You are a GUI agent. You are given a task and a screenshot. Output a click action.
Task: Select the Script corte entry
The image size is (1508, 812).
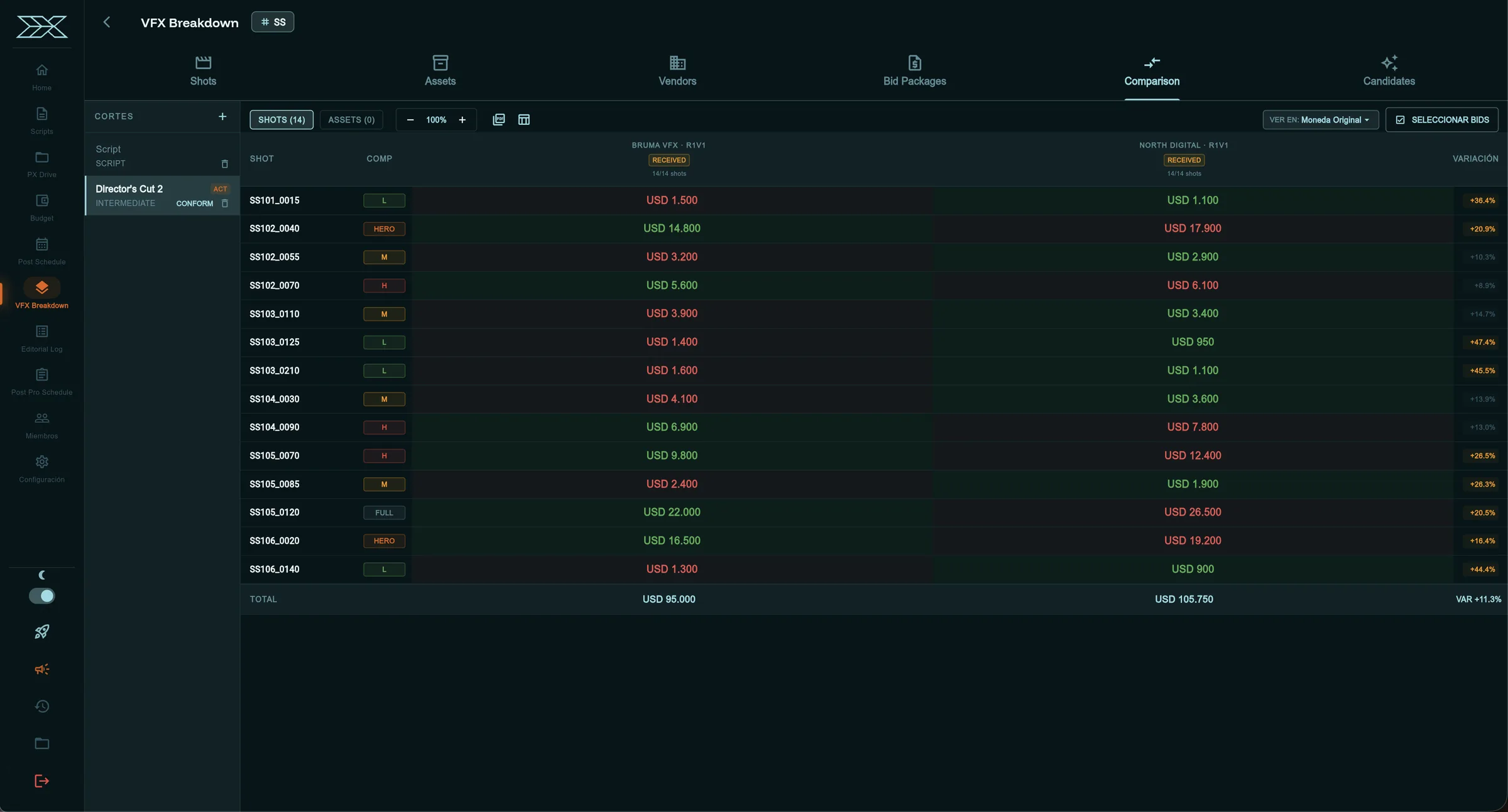coord(162,156)
